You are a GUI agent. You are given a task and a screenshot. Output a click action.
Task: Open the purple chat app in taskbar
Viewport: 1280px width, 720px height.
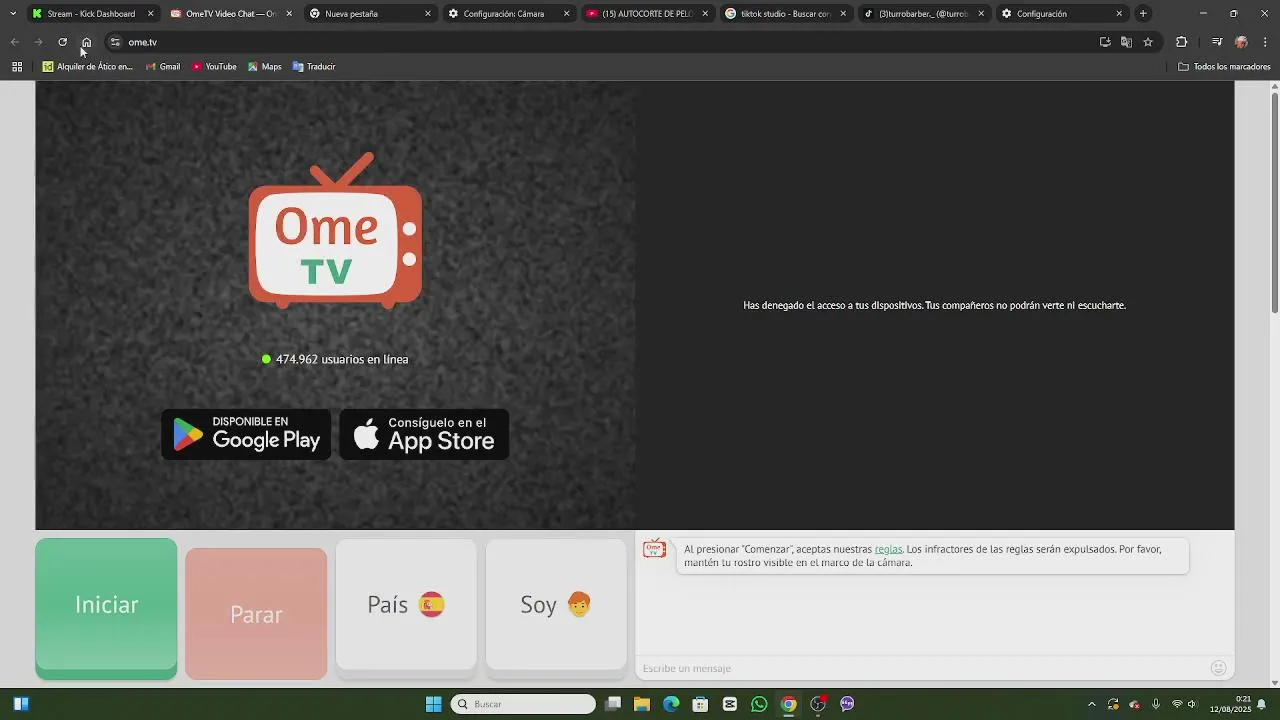tap(847, 704)
